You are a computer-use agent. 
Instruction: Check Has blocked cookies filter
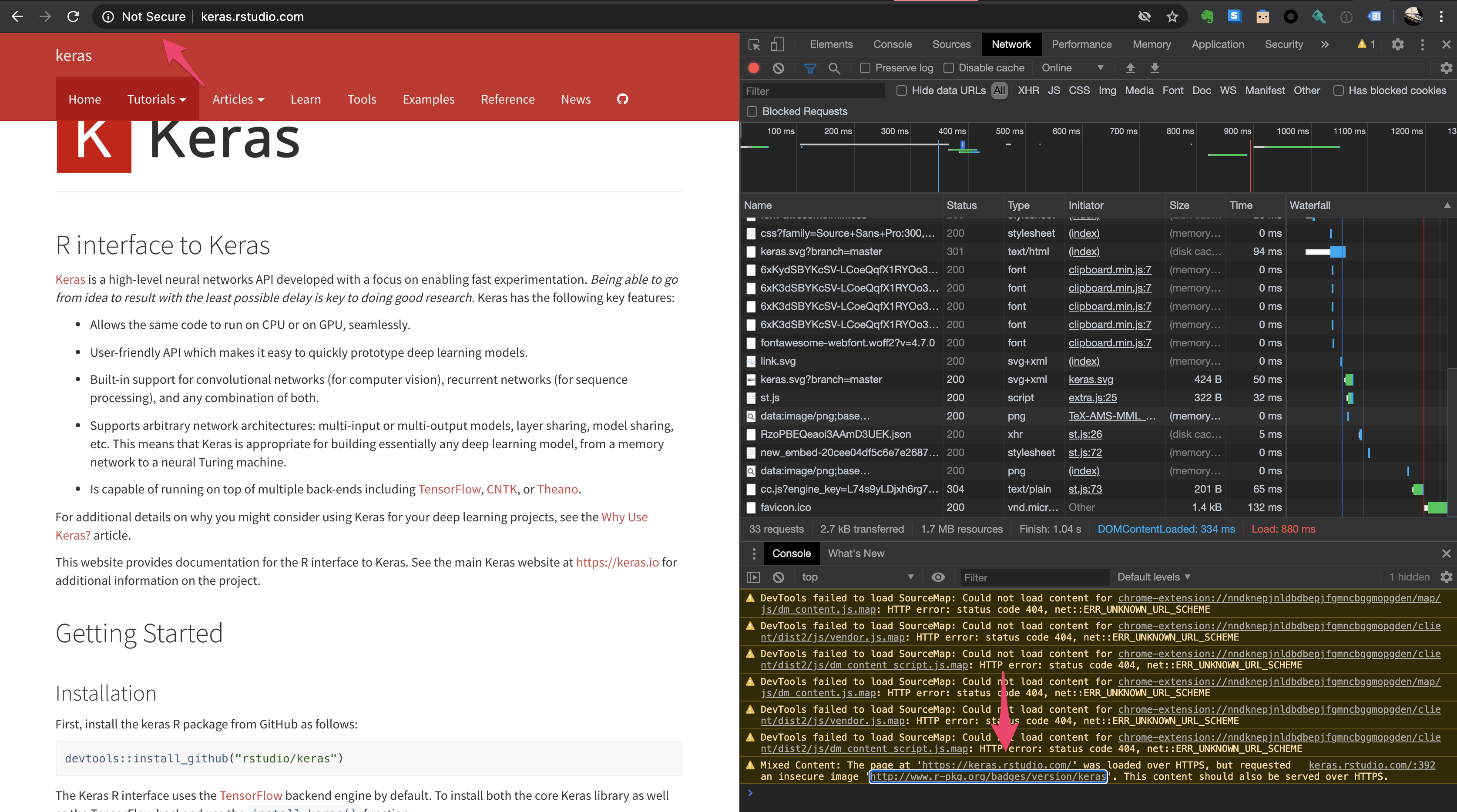pos(1339,91)
